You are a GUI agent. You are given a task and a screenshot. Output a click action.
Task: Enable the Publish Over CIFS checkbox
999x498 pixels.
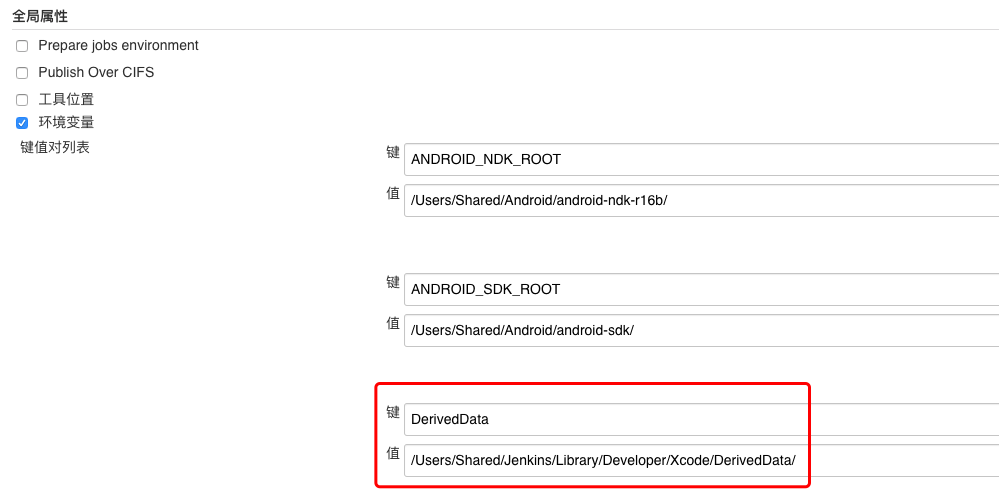(22, 73)
